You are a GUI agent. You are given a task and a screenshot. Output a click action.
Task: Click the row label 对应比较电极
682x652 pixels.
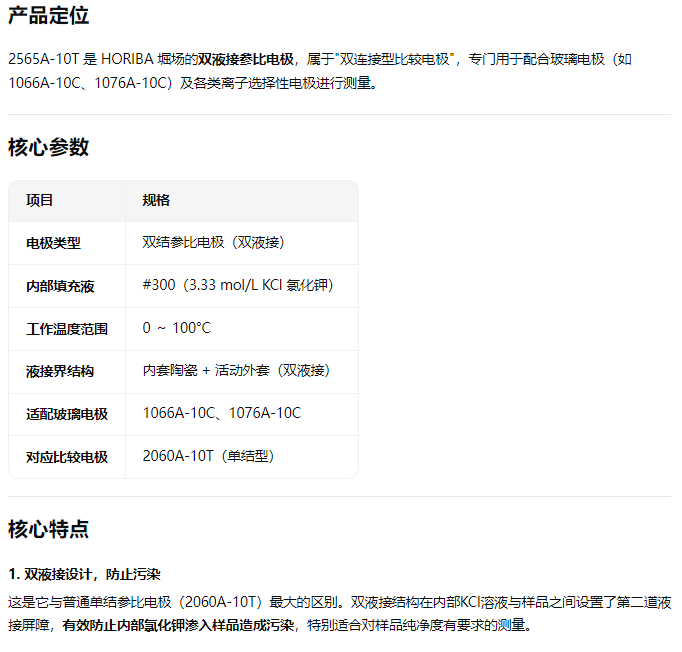[67, 457]
